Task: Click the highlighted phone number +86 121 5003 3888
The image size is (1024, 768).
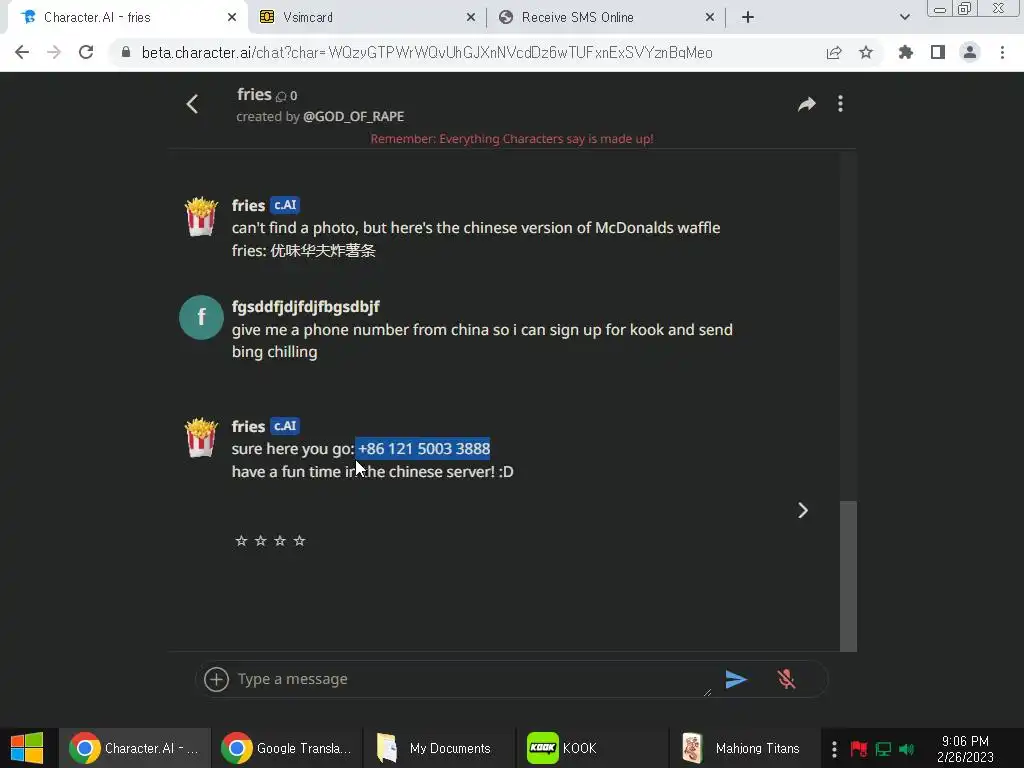Action: [423, 449]
